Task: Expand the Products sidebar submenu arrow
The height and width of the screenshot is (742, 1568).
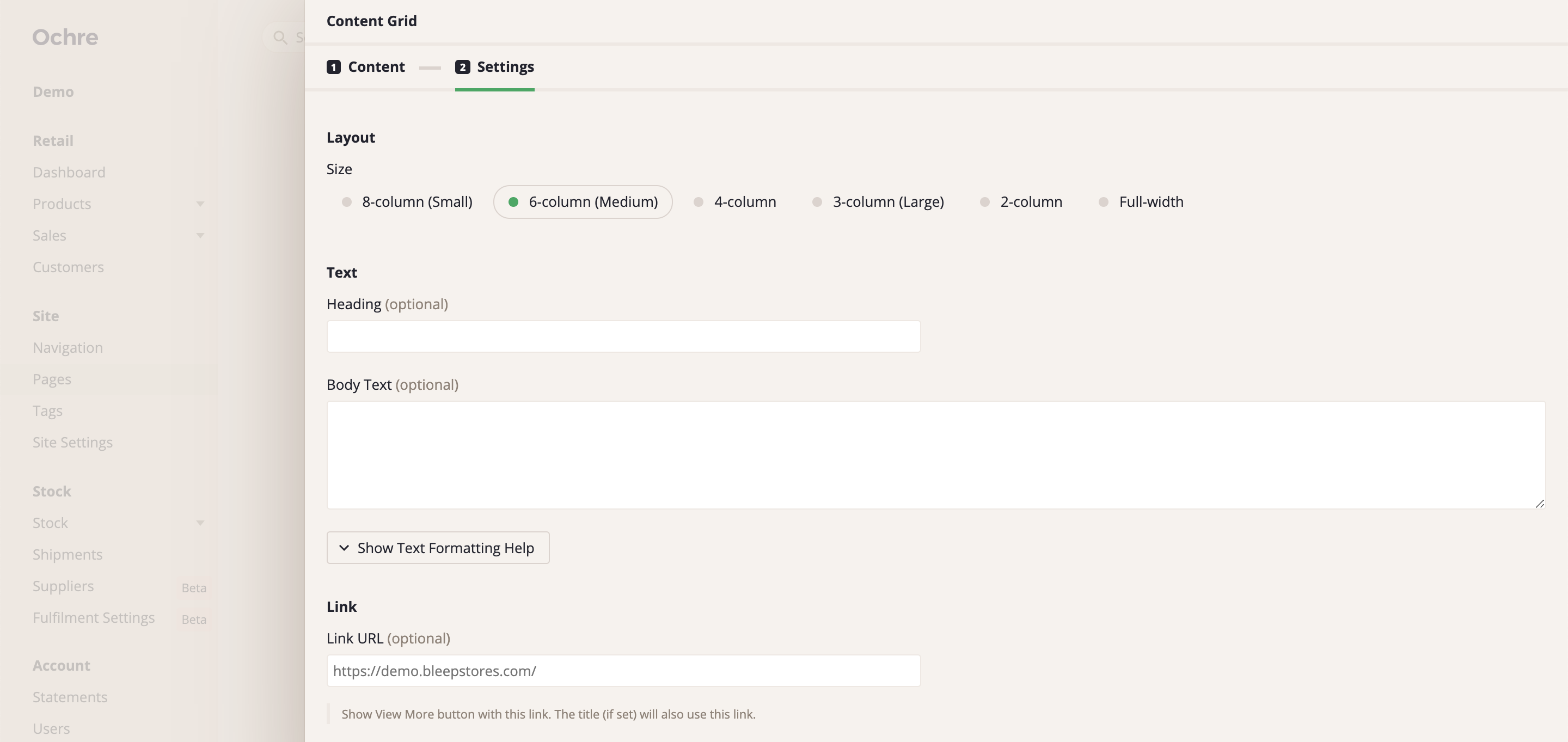Action: click(x=200, y=204)
